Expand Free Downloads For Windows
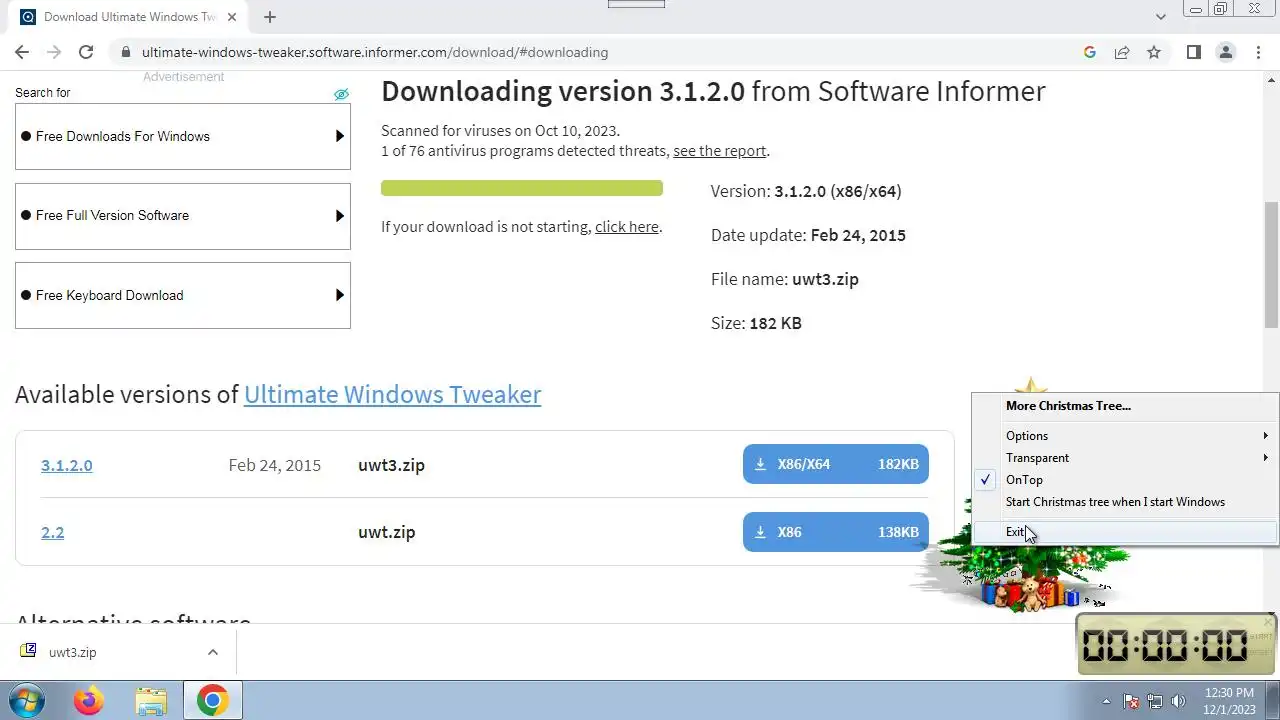This screenshot has width=1280, height=720. point(183,136)
